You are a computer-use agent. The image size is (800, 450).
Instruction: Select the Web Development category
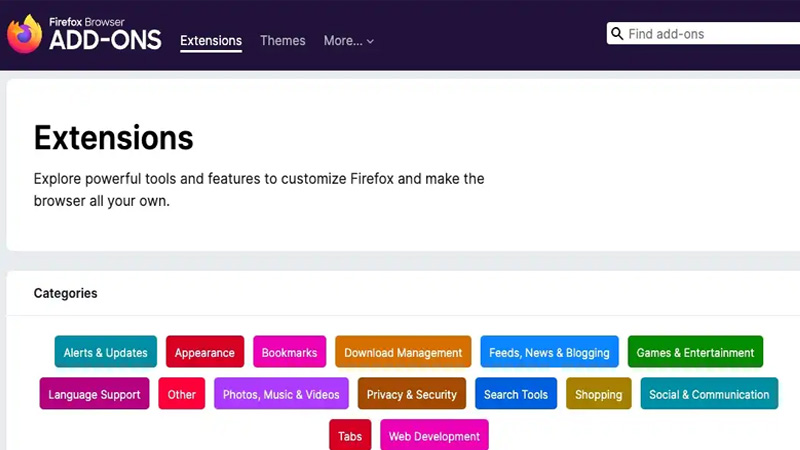pos(434,436)
